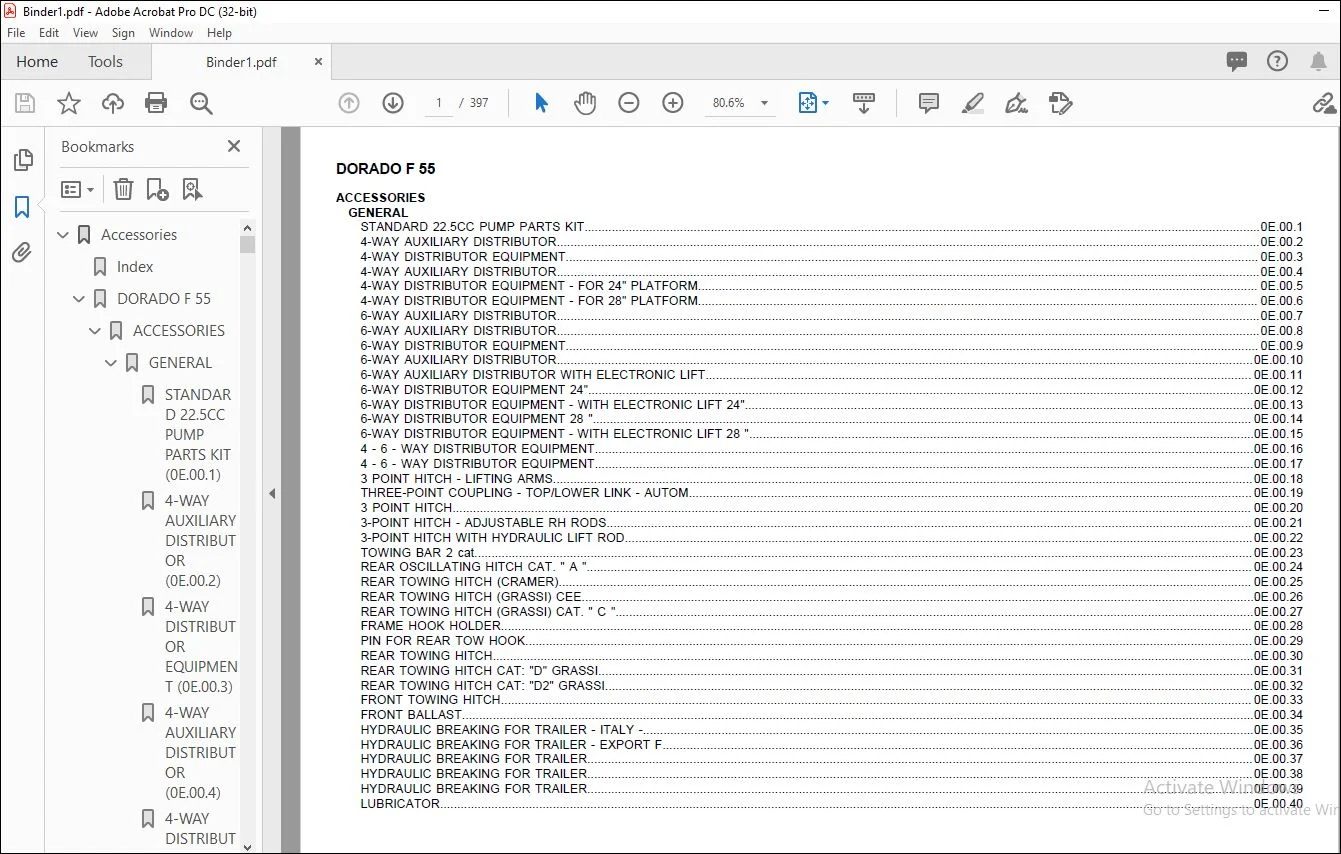The width and height of the screenshot is (1341, 854).
Task: Zoom out with minus icon
Action: click(x=629, y=103)
